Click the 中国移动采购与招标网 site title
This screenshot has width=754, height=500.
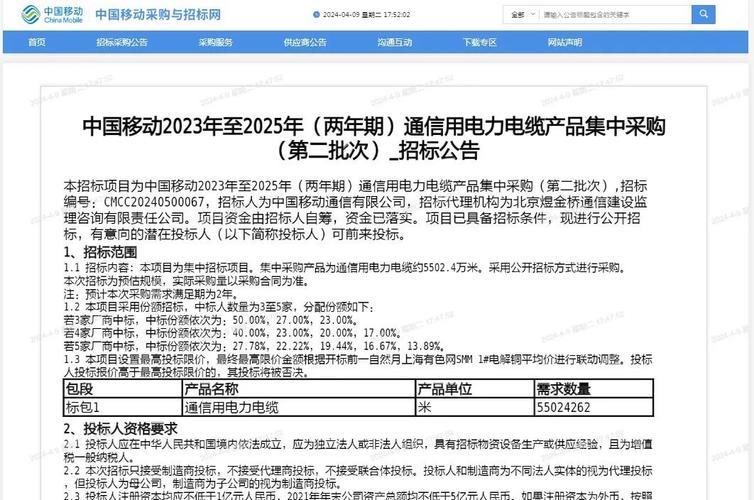(x=158, y=15)
